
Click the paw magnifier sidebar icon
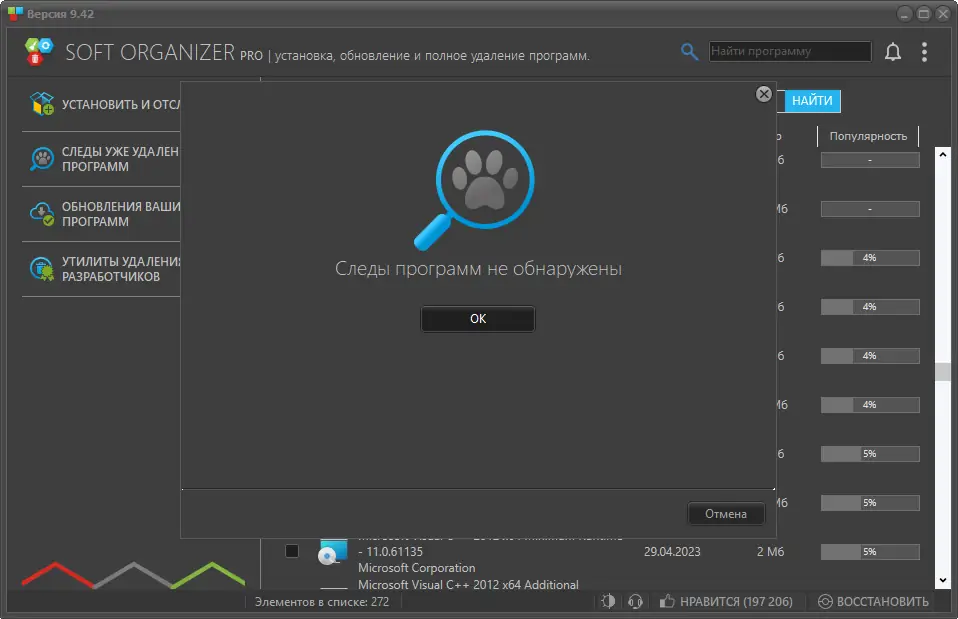42,159
